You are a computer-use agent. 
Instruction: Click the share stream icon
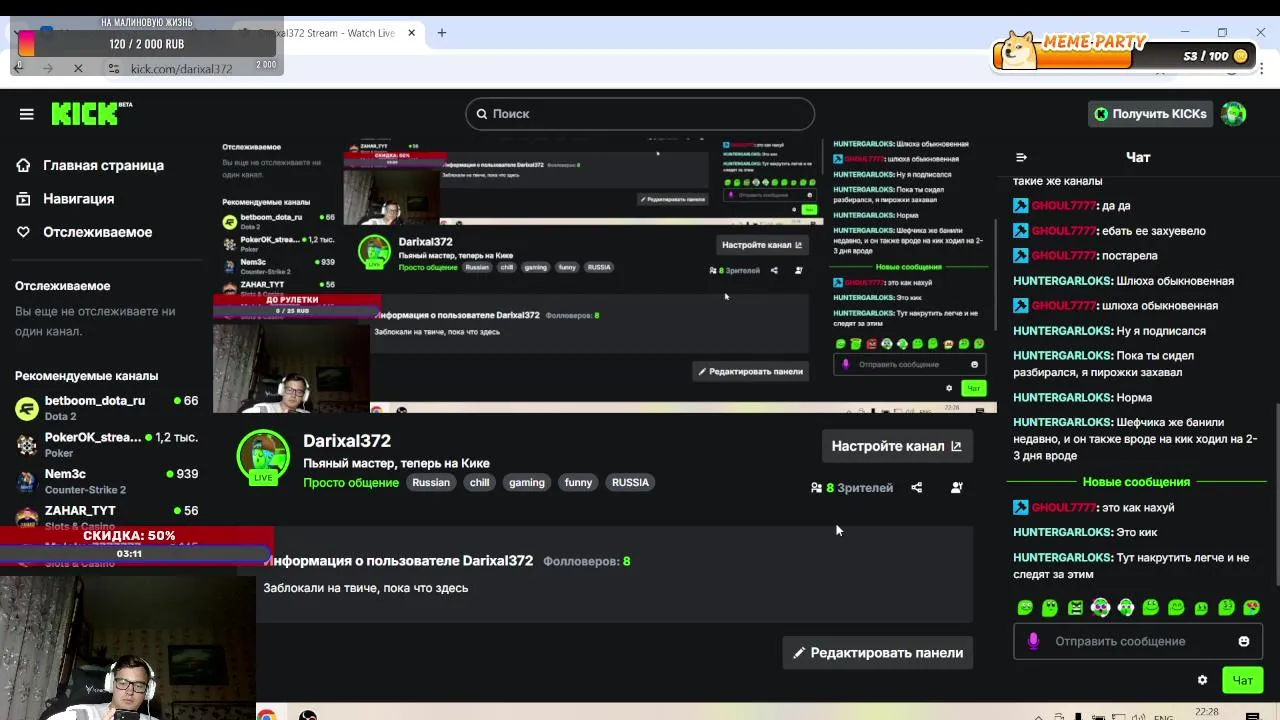(916, 488)
